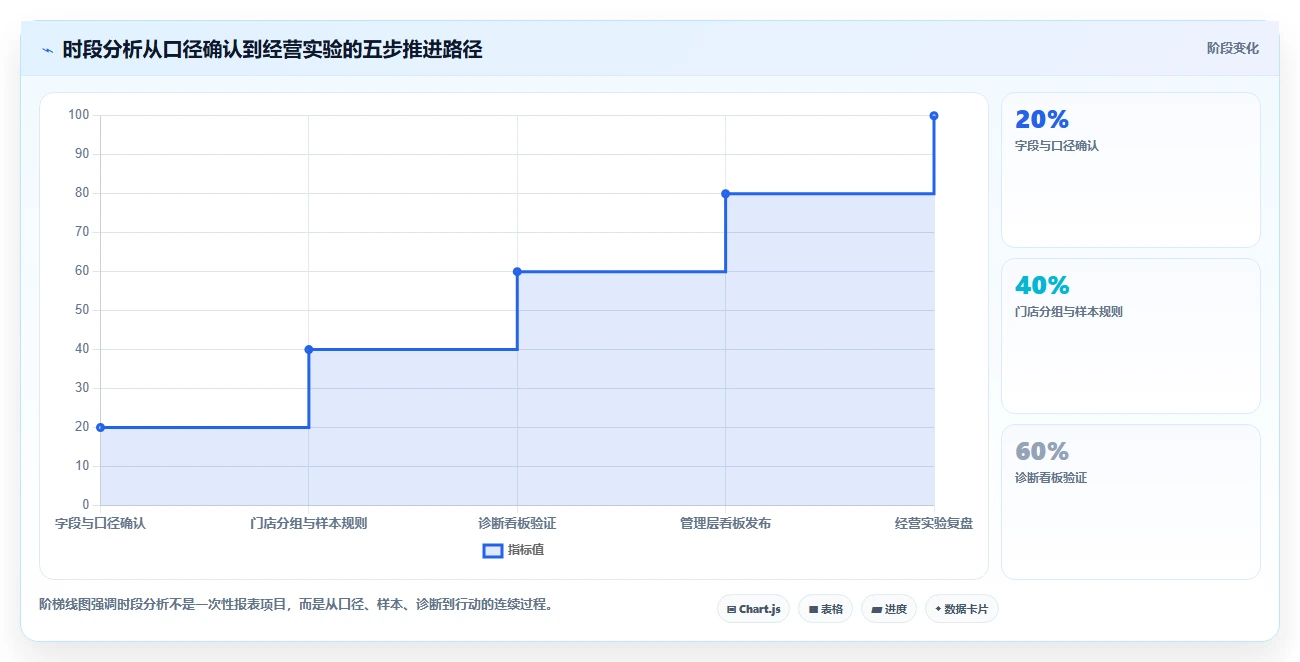
Task: Click the data point at value 80
Action: pyautogui.click(x=726, y=193)
